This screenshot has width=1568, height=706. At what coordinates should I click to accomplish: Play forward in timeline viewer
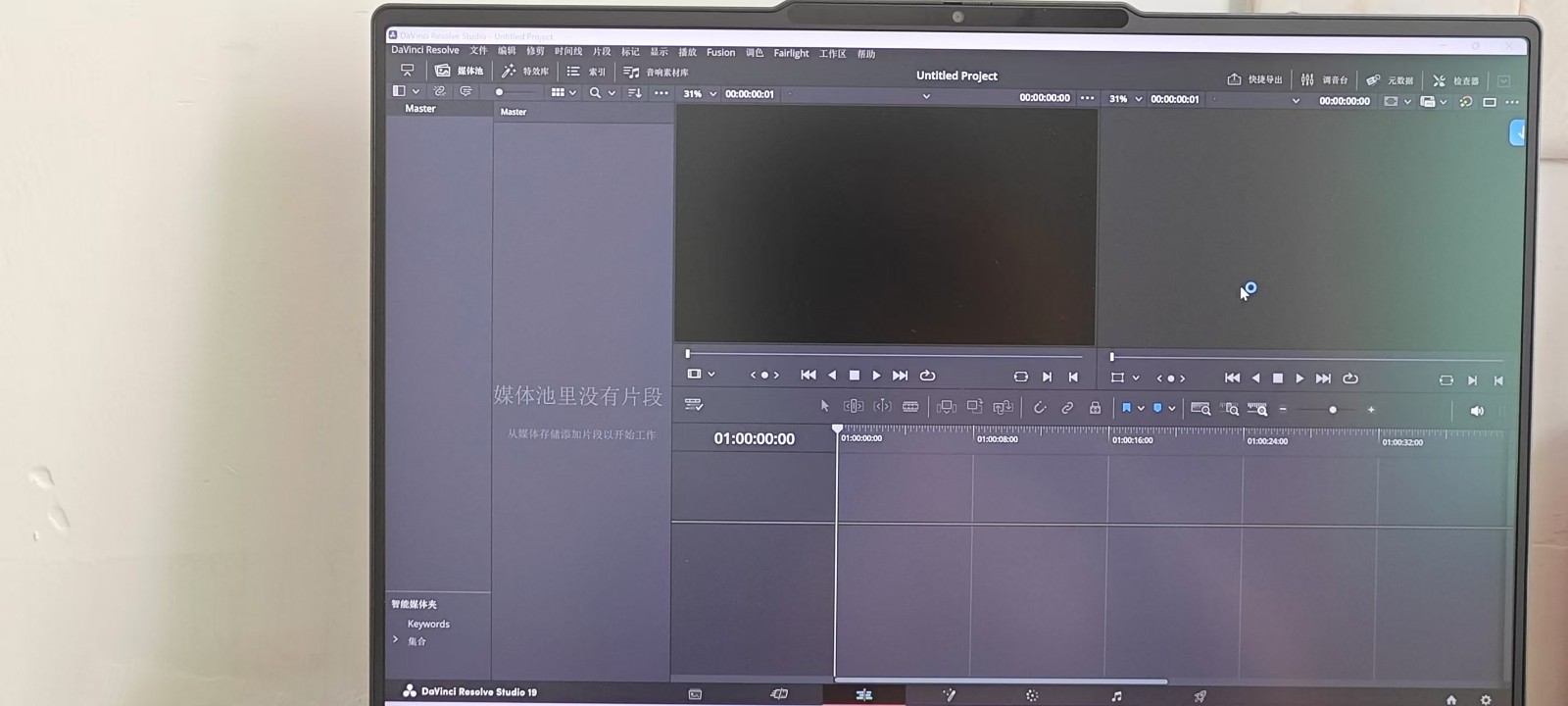(x=1299, y=378)
